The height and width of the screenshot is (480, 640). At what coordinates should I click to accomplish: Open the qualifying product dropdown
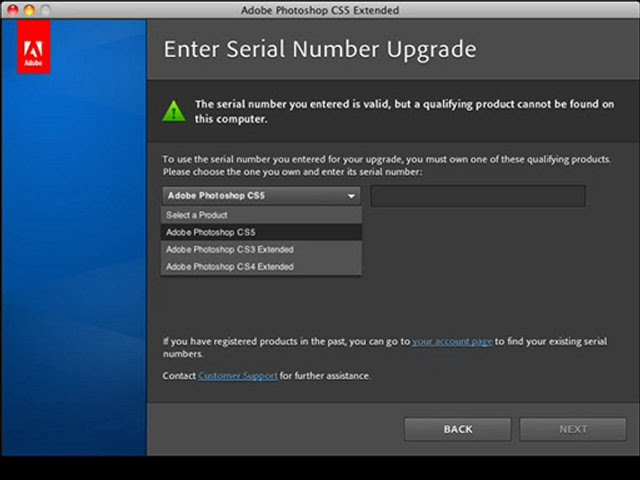[x=261, y=196]
